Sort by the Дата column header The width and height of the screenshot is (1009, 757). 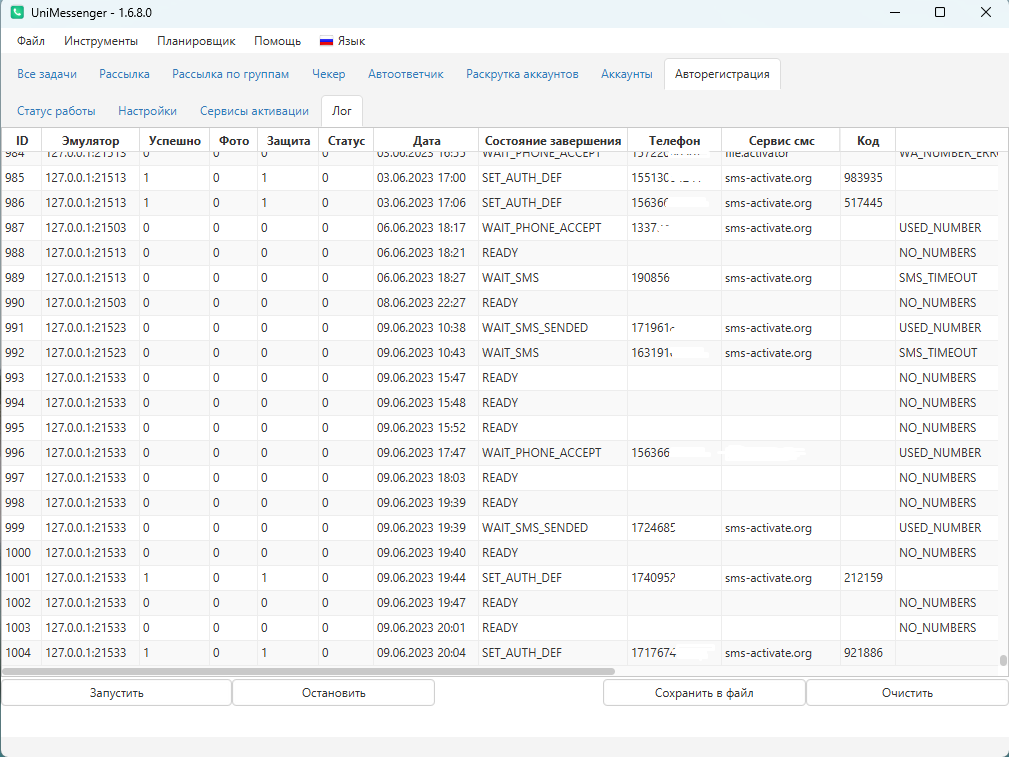click(427, 141)
